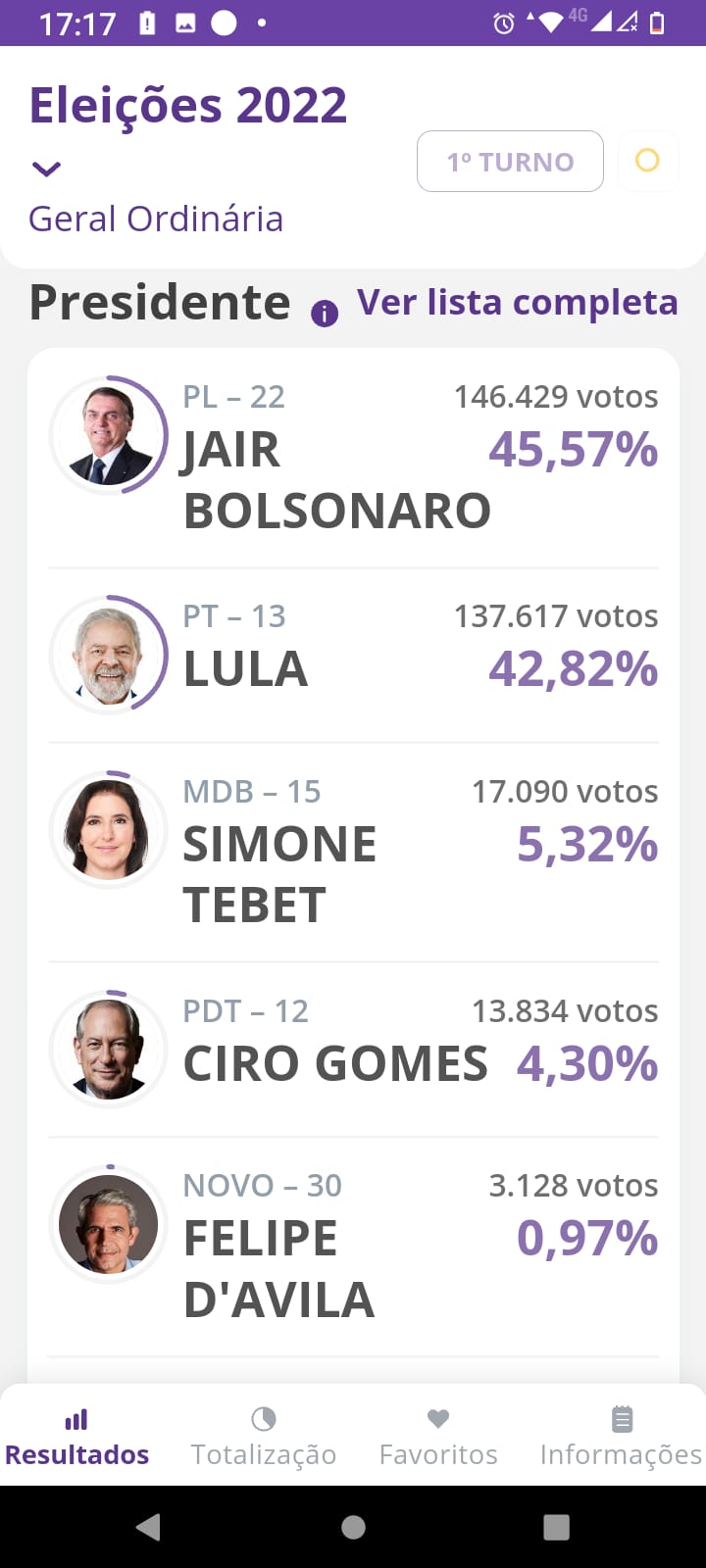Select the Jair Bolsonaro candidate name

(337, 480)
